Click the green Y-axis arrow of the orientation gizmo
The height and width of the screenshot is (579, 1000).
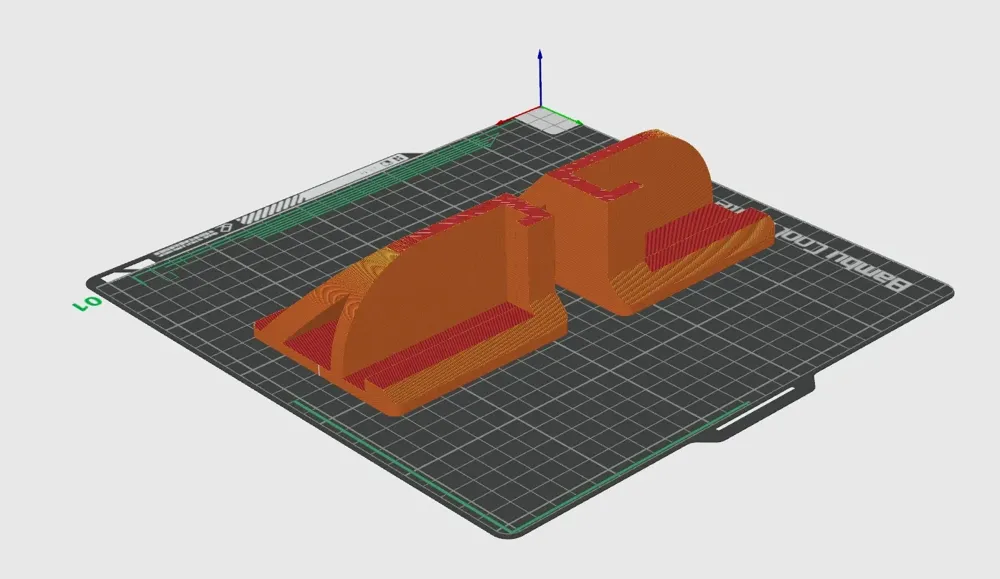pyautogui.click(x=577, y=122)
